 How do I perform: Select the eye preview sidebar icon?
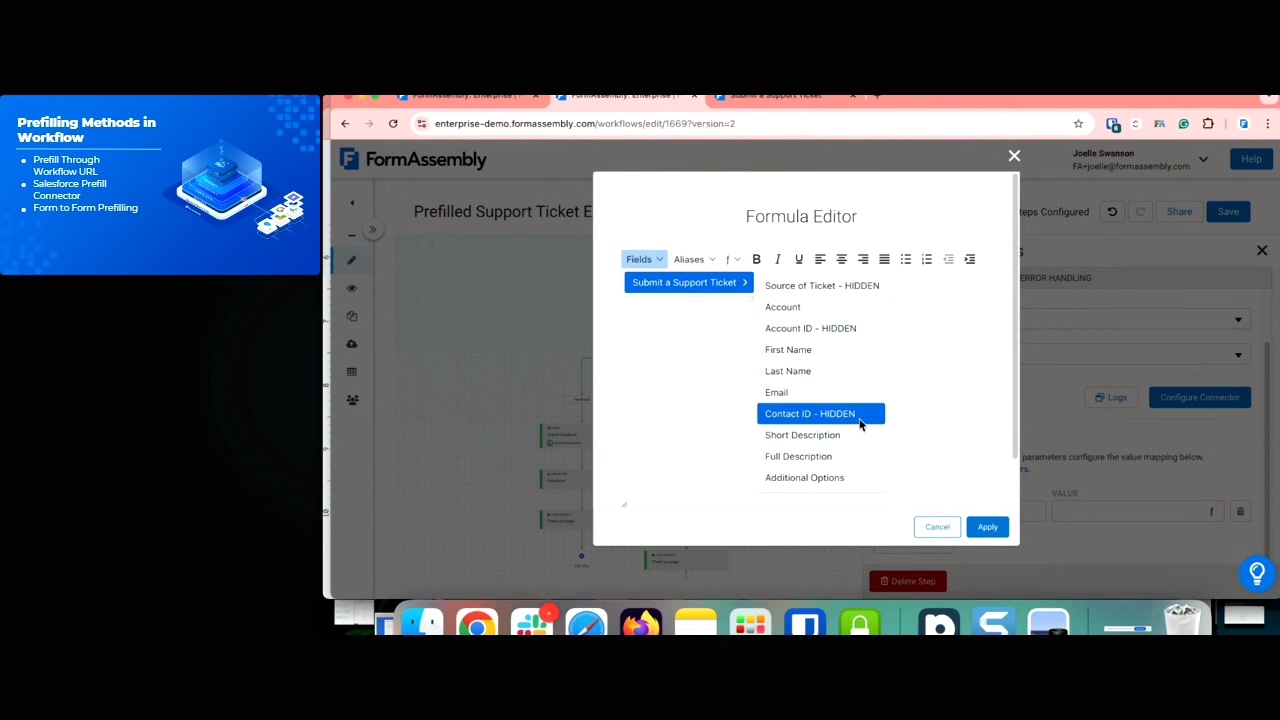(352, 288)
